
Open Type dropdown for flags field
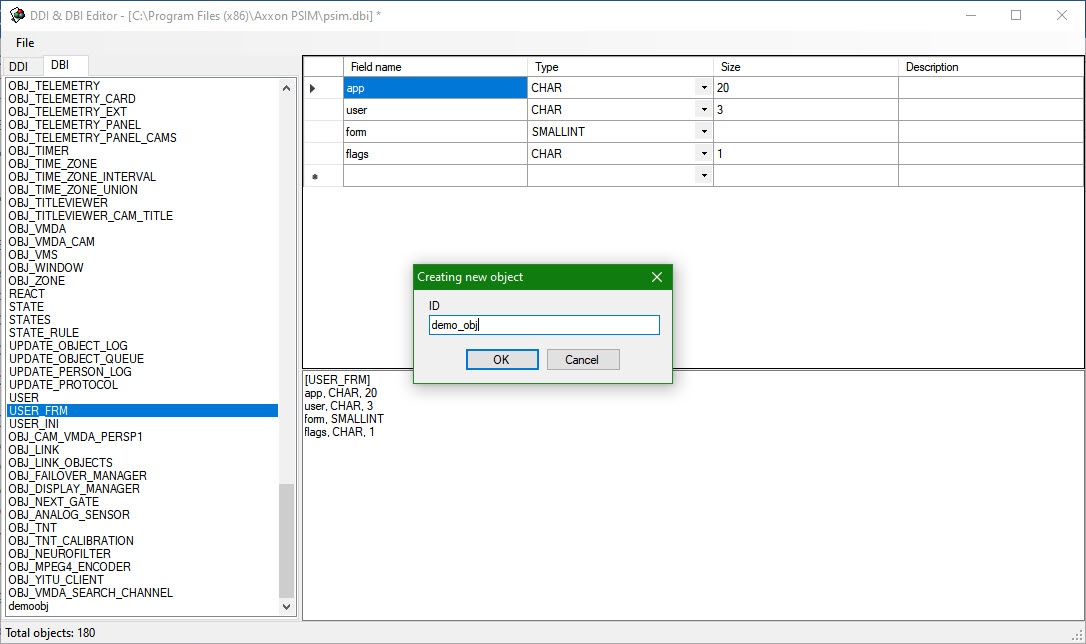pyautogui.click(x=704, y=154)
